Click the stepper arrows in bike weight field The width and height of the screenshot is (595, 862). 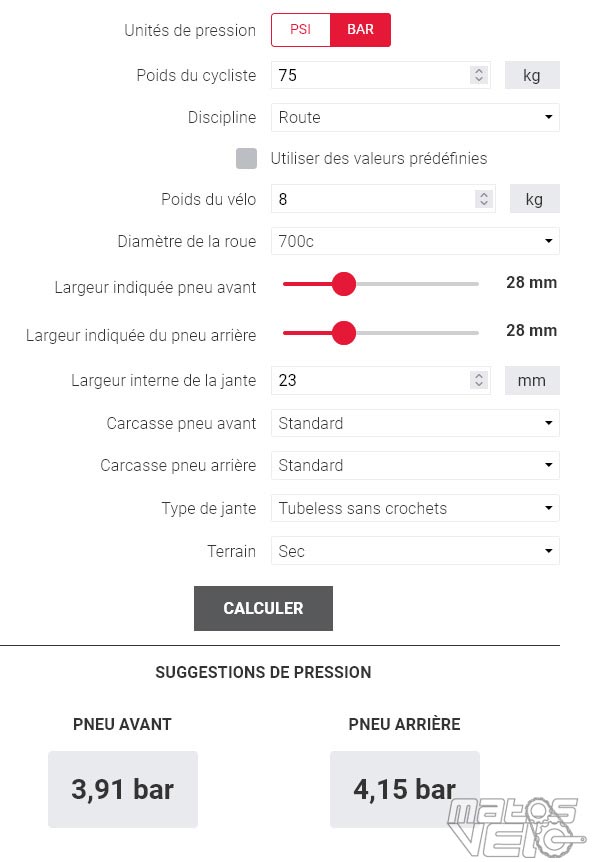click(x=483, y=198)
